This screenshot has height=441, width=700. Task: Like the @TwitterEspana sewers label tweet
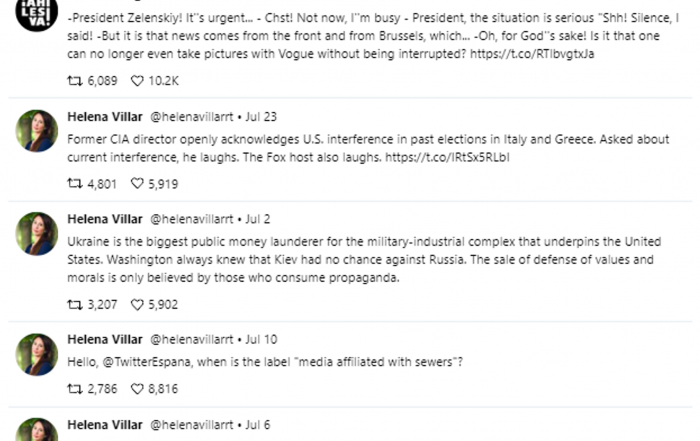137,389
